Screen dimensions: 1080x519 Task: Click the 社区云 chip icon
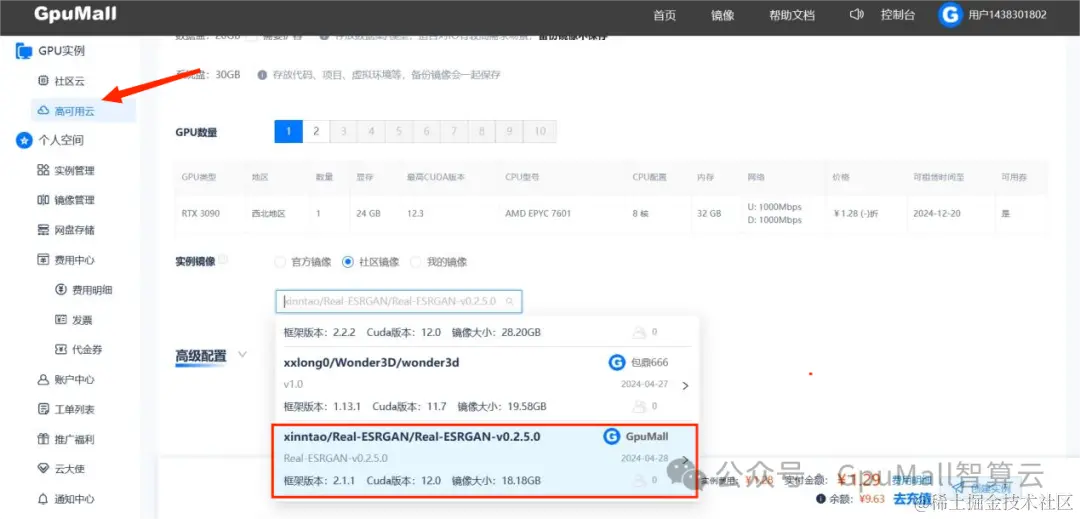point(43,81)
